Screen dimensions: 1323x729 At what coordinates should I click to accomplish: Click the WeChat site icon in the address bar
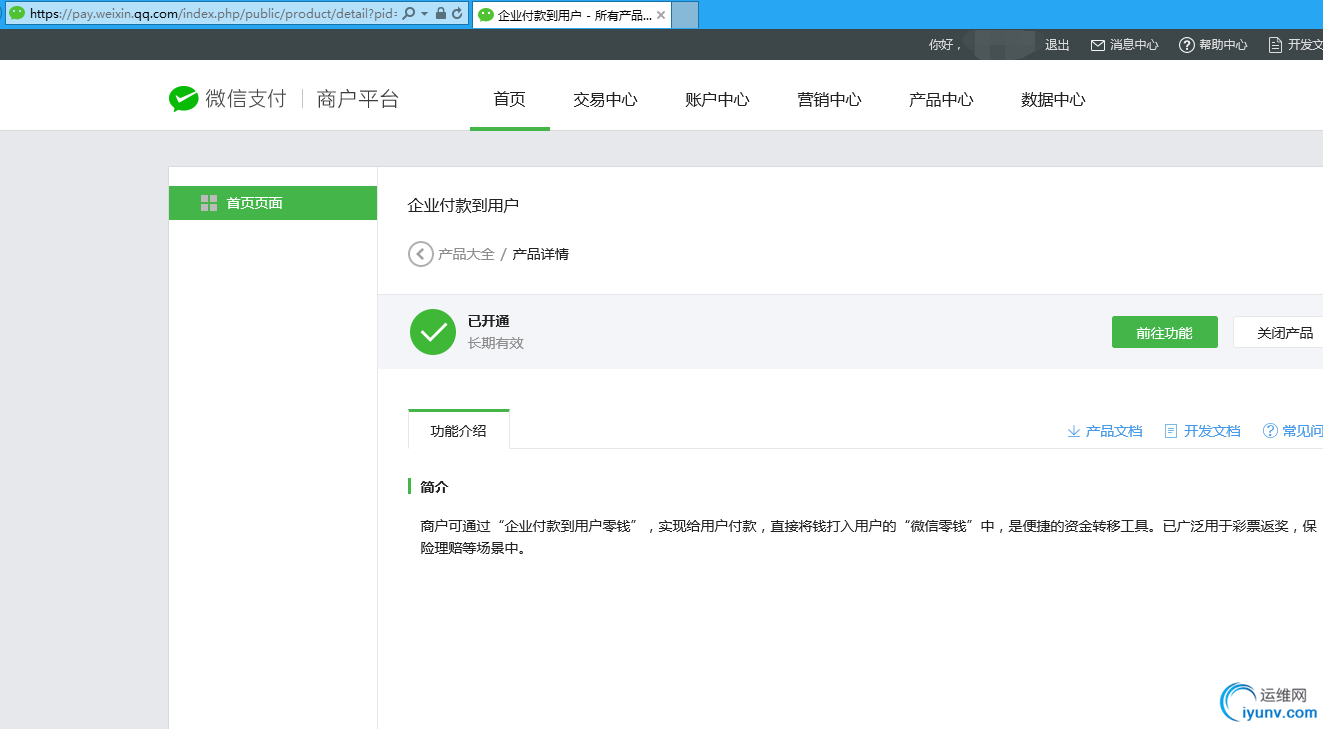click(17, 14)
